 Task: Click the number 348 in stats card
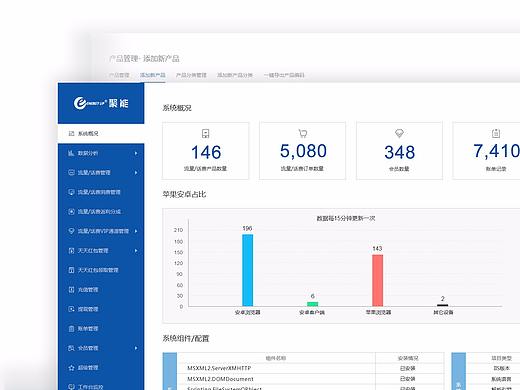pyautogui.click(x=400, y=152)
